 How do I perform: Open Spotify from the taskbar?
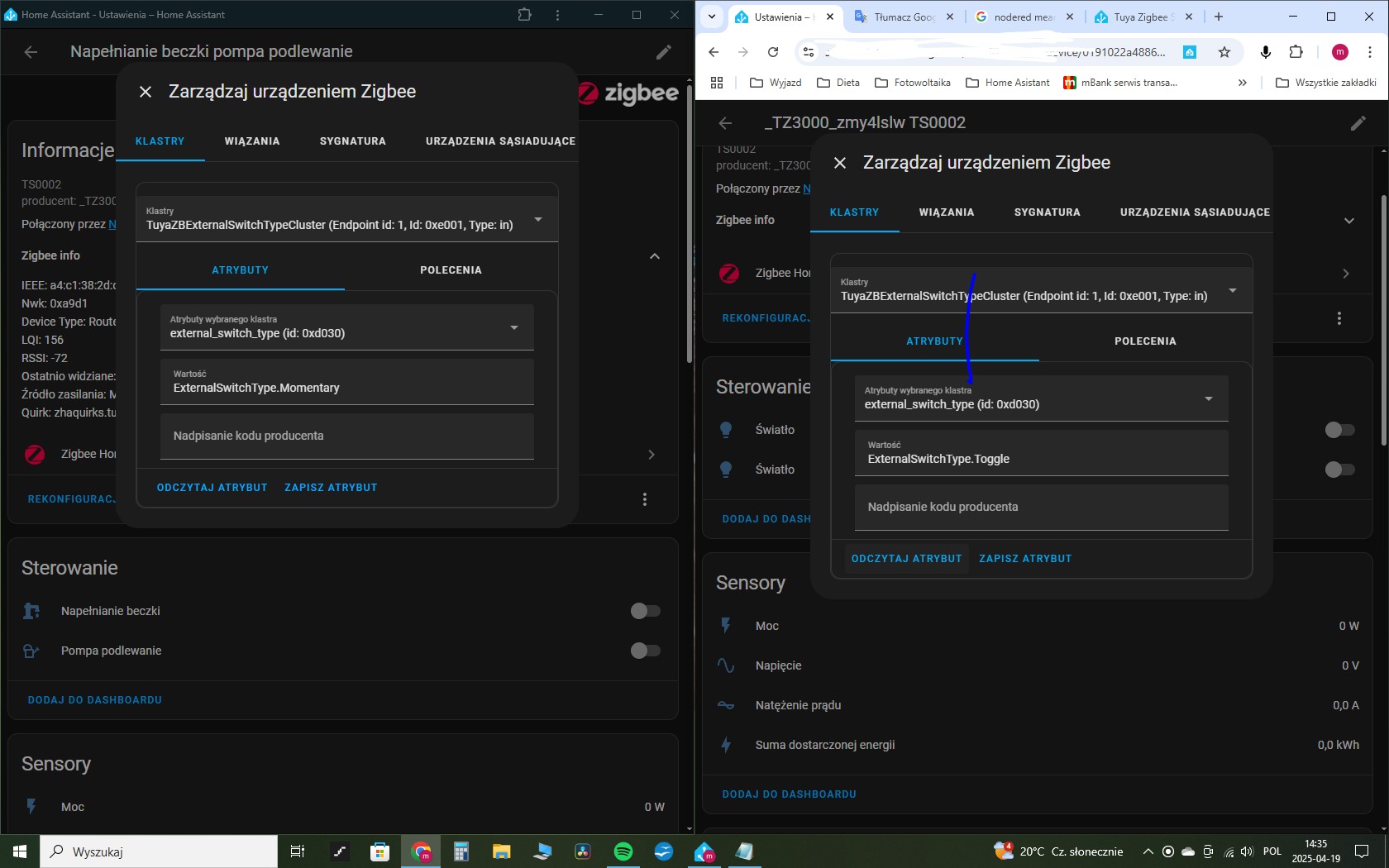tap(623, 851)
